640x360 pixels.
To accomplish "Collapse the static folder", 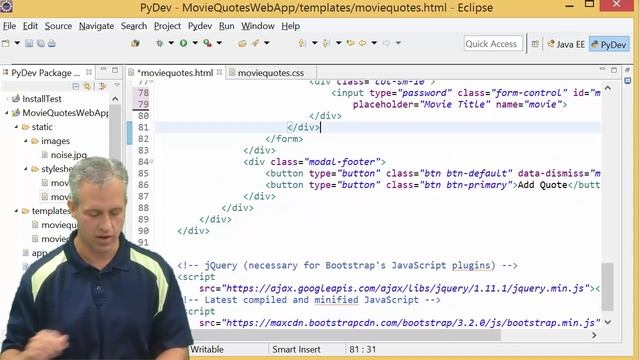I will pyautogui.click(x=16, y=127).
